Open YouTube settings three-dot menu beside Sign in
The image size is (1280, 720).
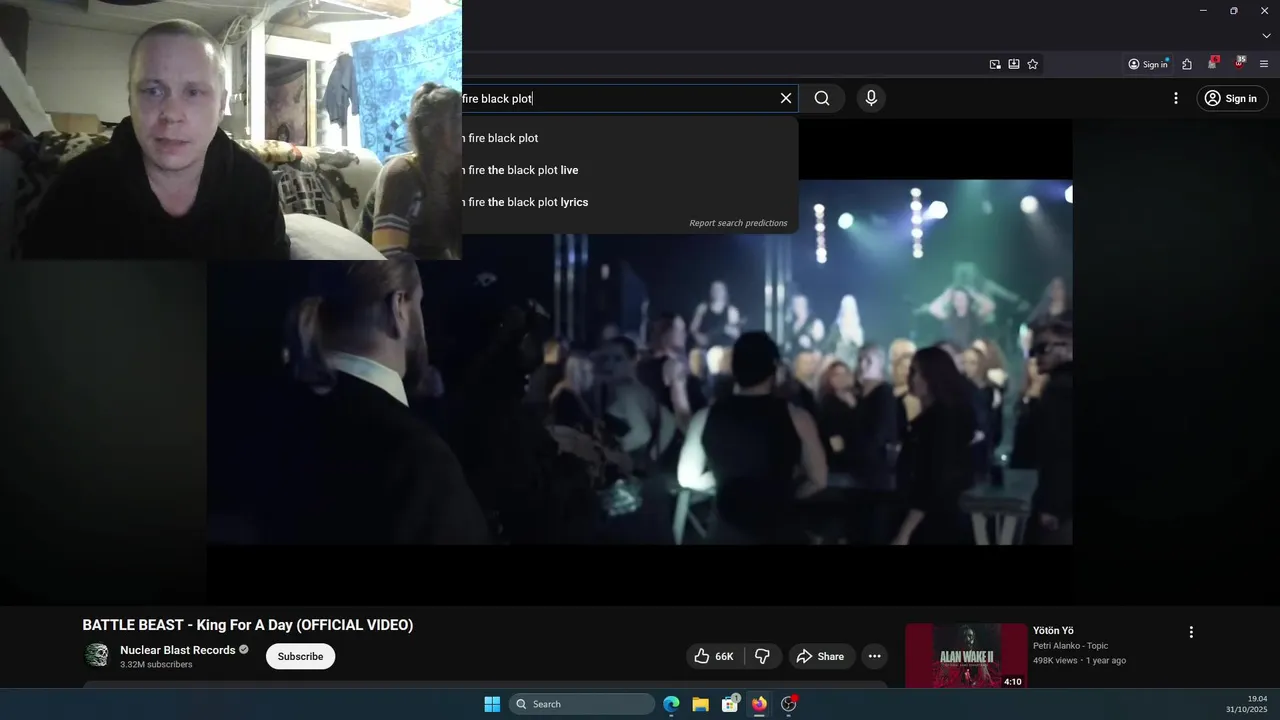point(1176,98)
